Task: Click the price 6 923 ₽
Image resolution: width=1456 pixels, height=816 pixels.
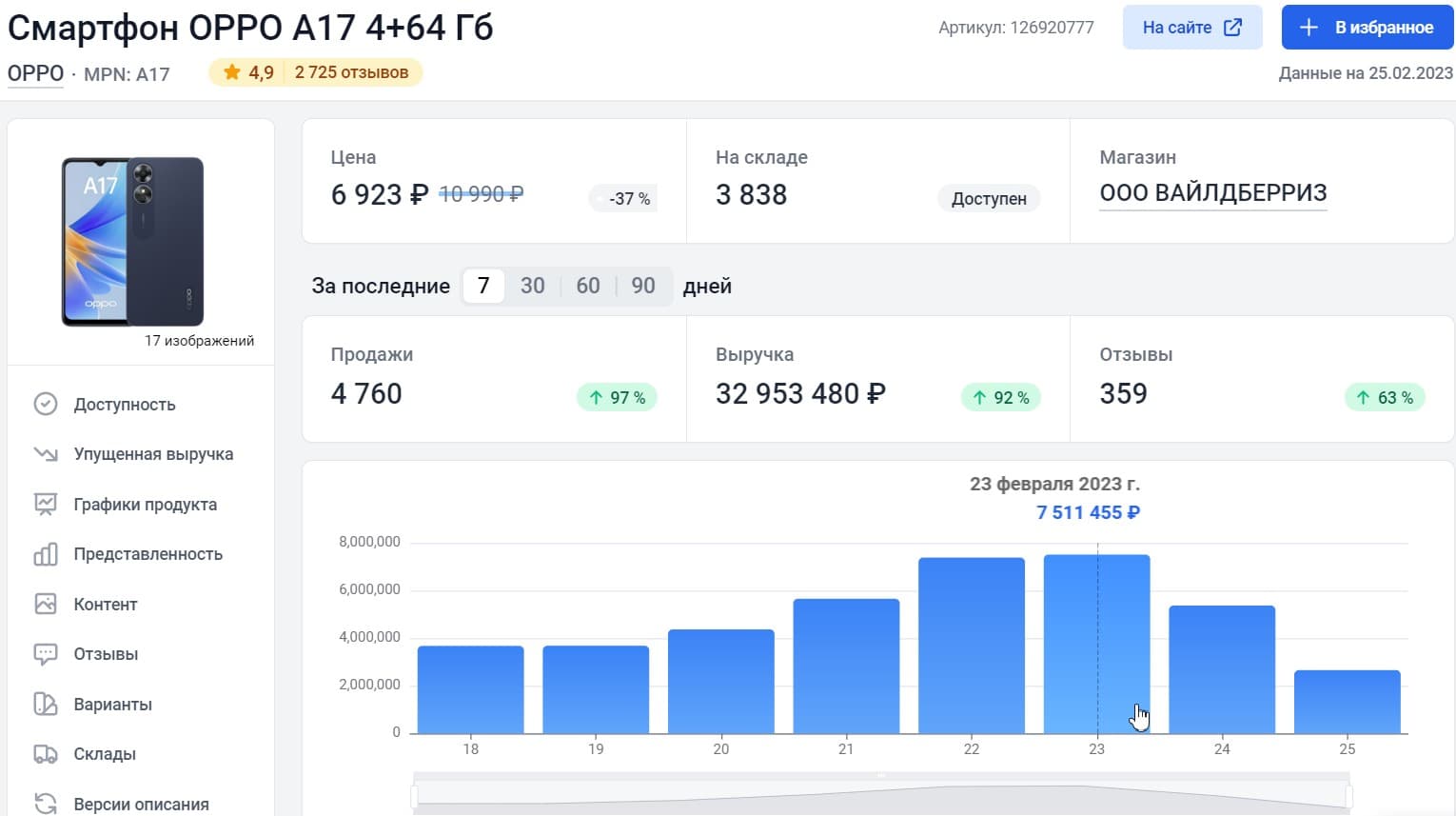Action: coord(380,194)
